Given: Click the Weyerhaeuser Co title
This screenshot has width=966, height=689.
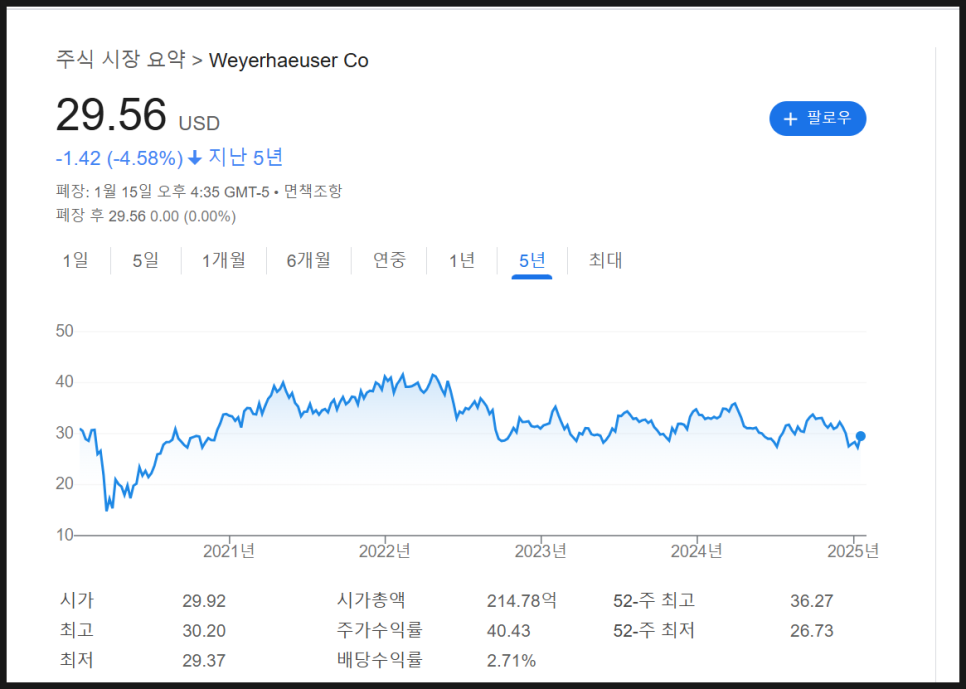Looking at the screenshot, I should 288,60.
